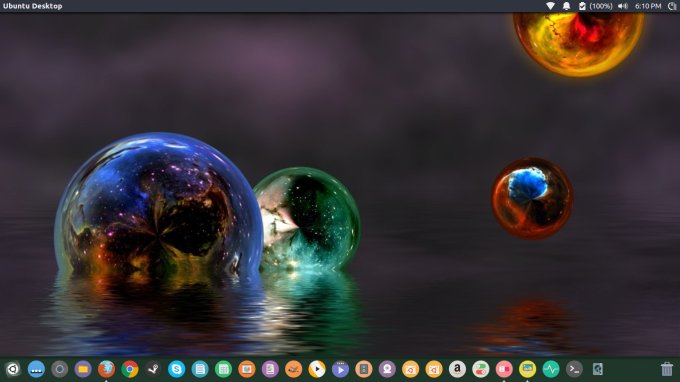680x382 pixels.
Task: Open the orange presentation dock icon
Action: pos(247,369)
